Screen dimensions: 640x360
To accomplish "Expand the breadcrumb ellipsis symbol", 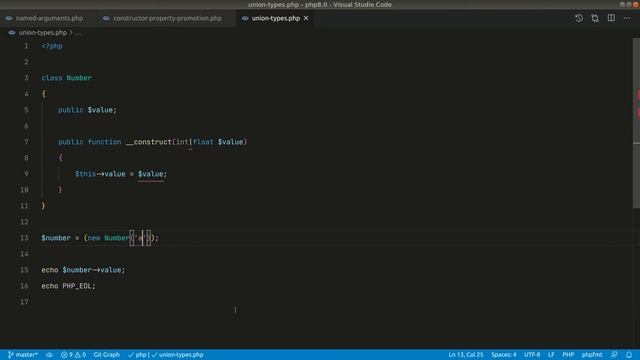I will coord(78,33).
